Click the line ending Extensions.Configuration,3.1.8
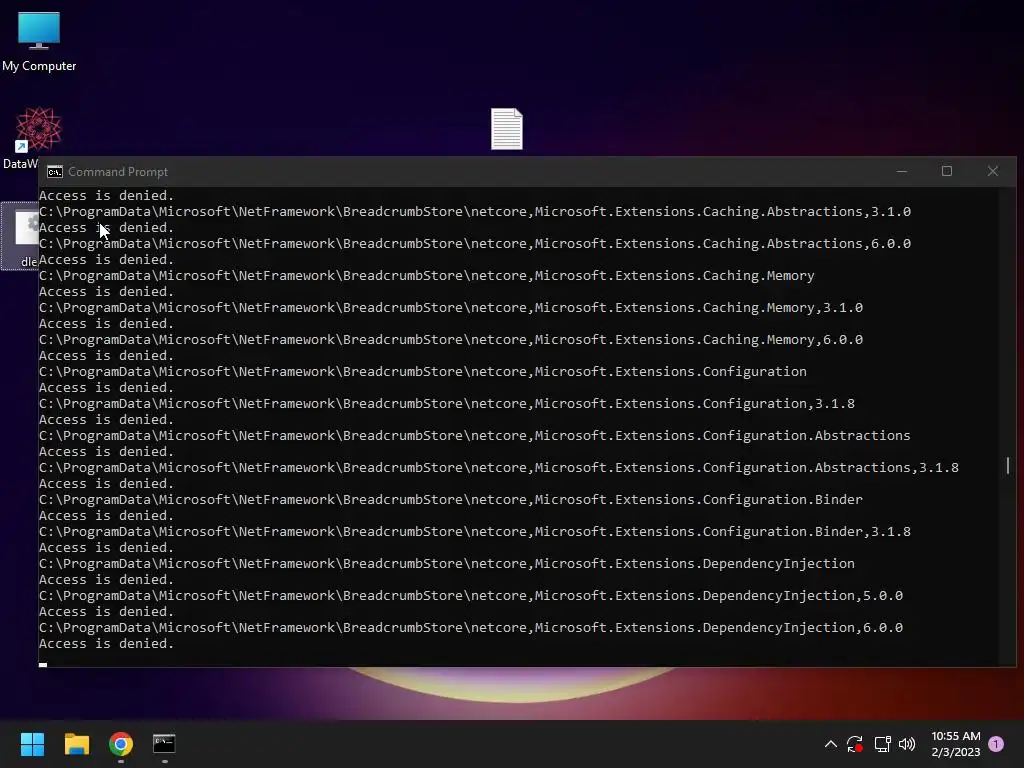 coord(447,404)
